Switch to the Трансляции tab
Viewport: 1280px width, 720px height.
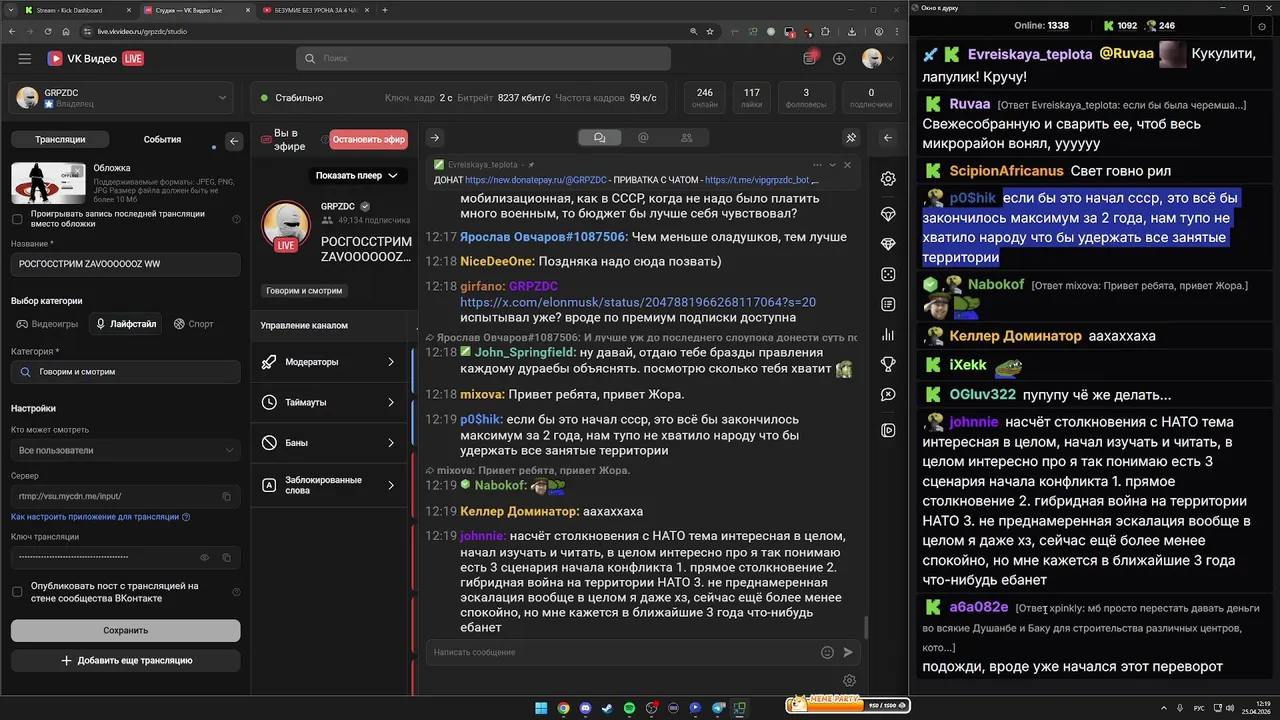pyautogui.click(x=60, y=140)
